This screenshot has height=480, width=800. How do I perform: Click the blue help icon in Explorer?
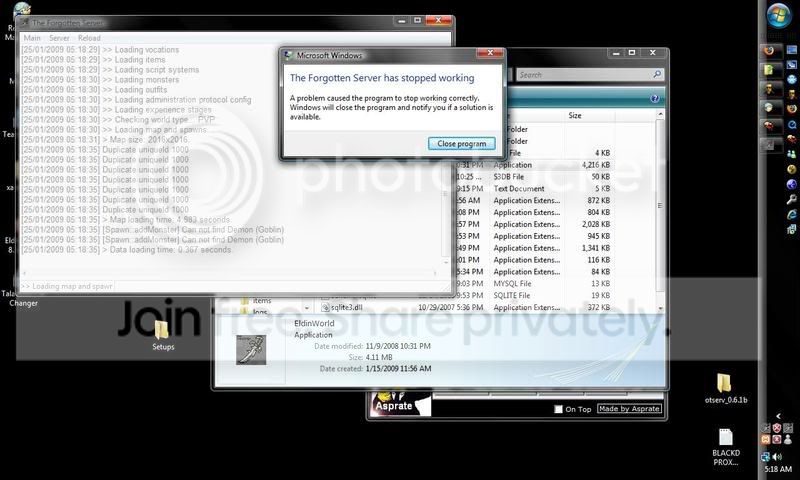655,98
